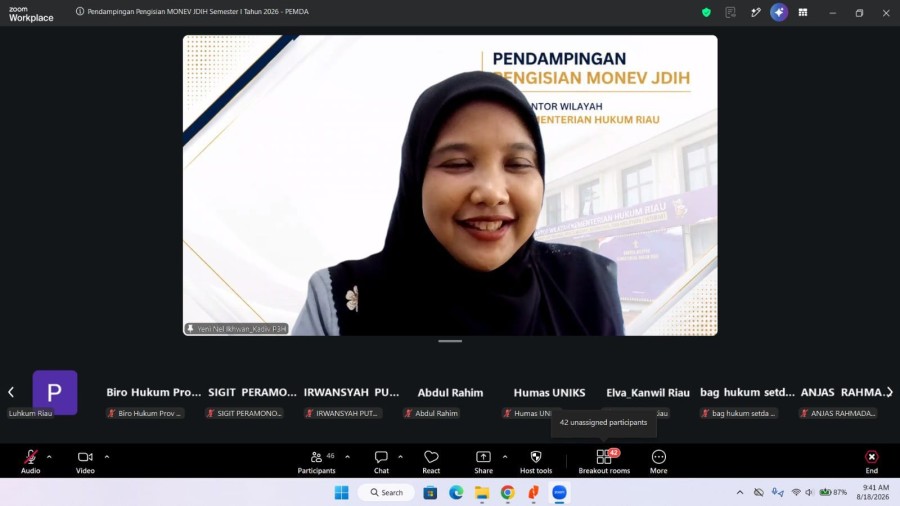Open the AI Companion sparkle icon
Screen dimensions: 900x506
(779, 13)
